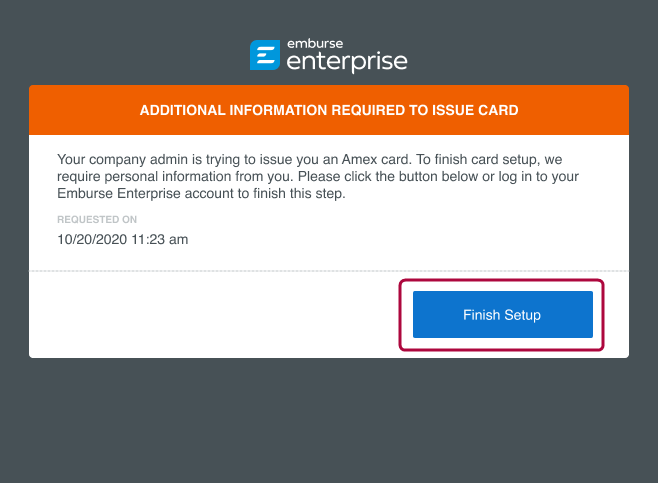
Task: Click the dashed divider above Finish Setup
Action: [200, 271]
